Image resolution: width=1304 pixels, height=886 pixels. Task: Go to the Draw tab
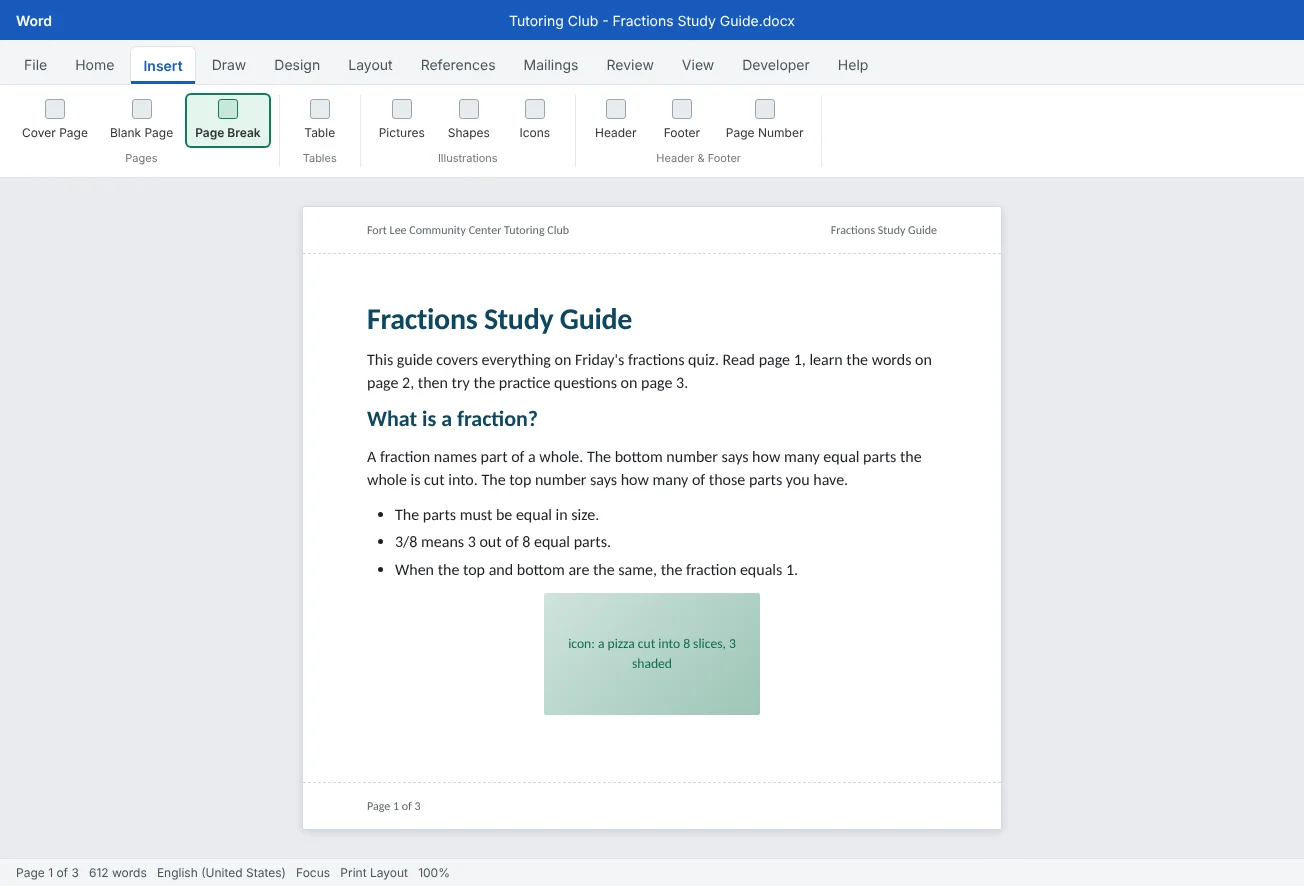click(229, 65)
